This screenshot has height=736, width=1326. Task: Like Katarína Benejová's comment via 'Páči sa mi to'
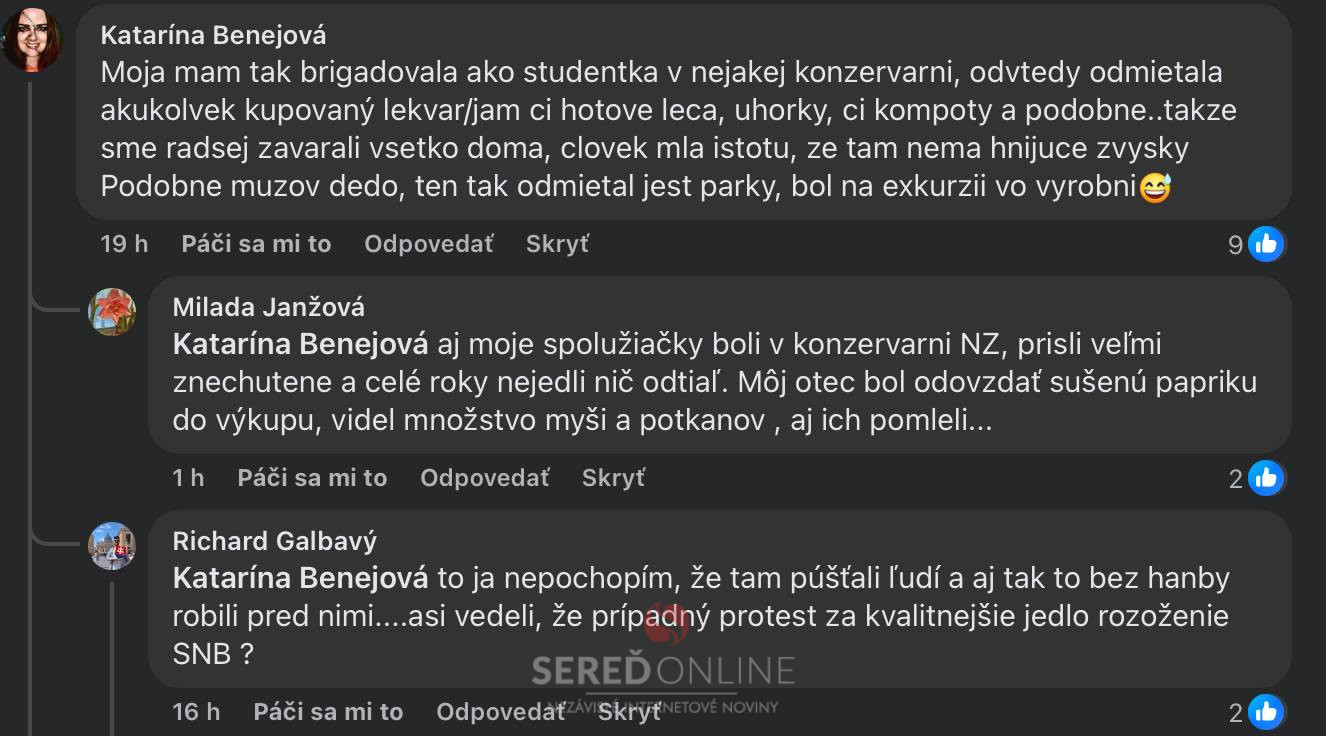256,244
